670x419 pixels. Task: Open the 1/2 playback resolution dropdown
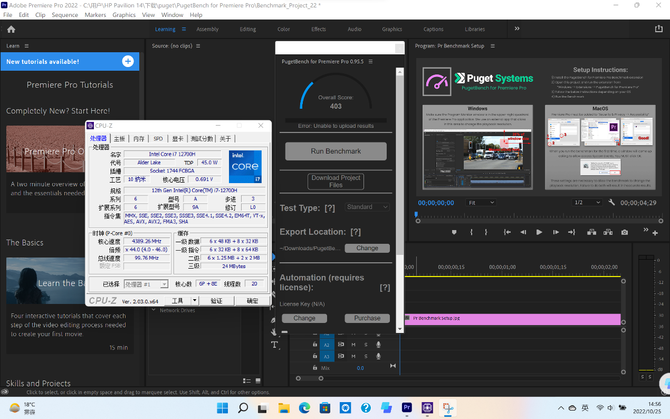coord(585,202)
